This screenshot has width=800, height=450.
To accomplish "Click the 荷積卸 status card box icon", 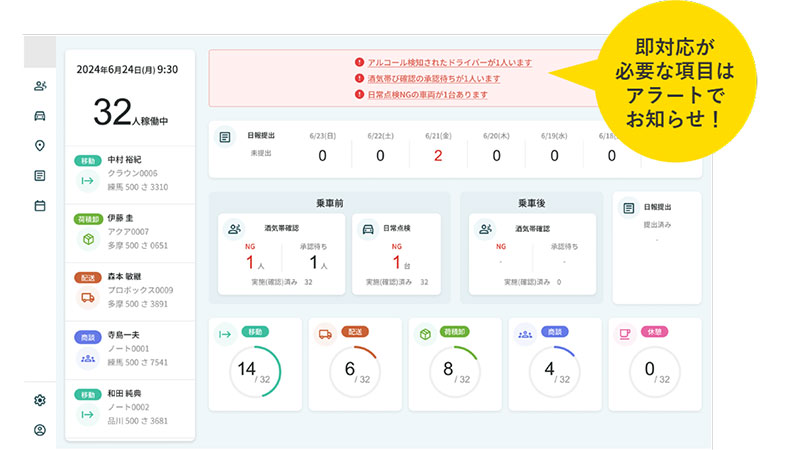I will (425, 335).
